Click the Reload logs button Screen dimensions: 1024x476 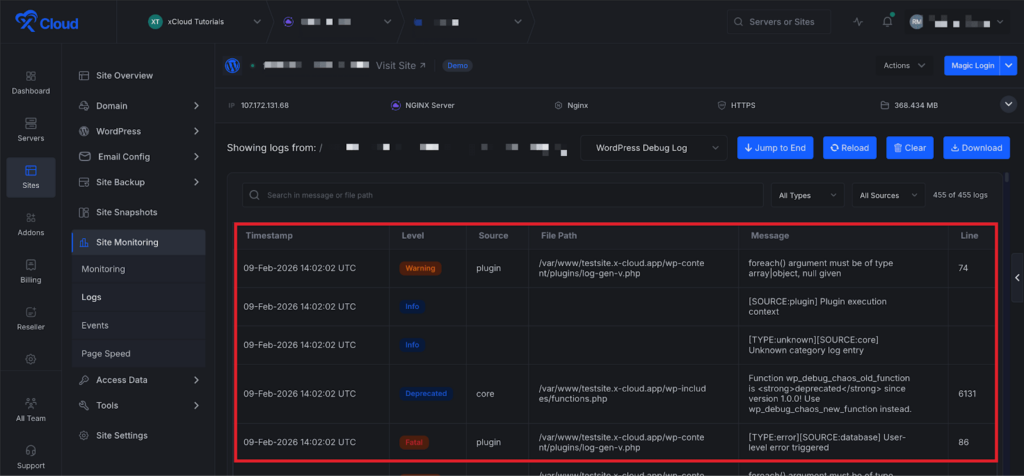click(x=849, y=148)
